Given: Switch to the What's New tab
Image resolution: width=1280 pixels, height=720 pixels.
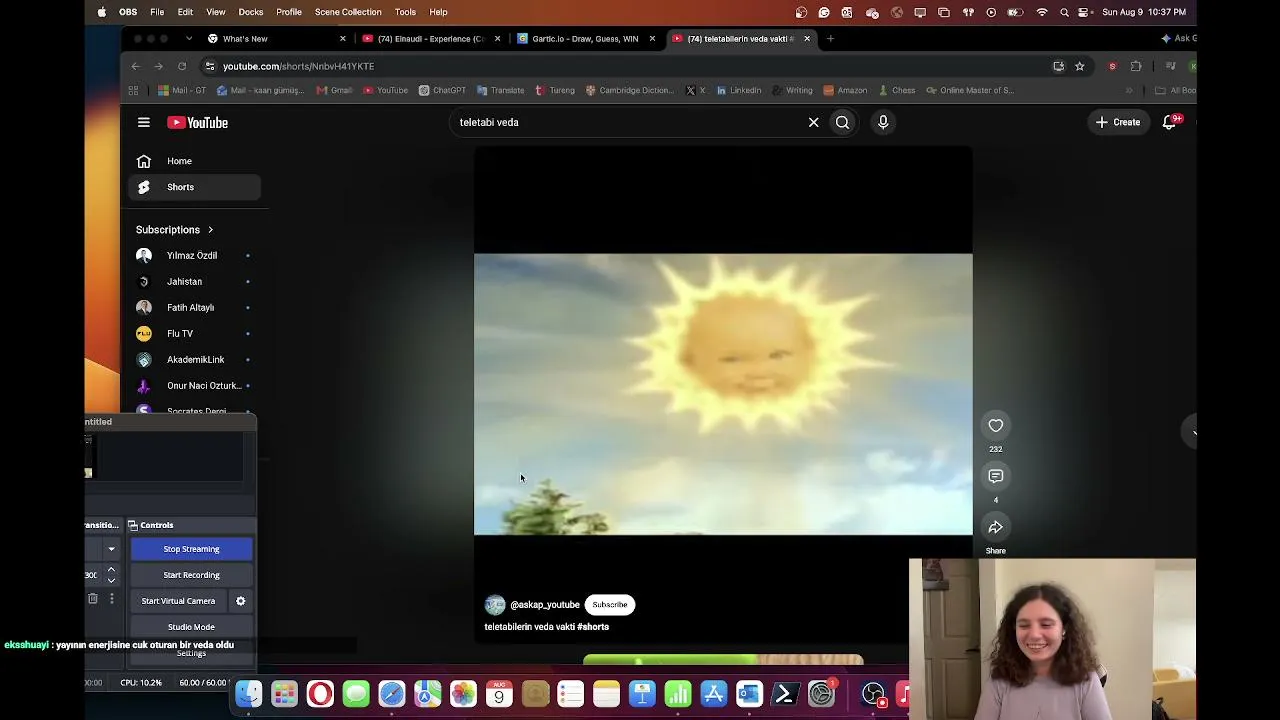Looking at the screenshot, I should click(276, 39).
